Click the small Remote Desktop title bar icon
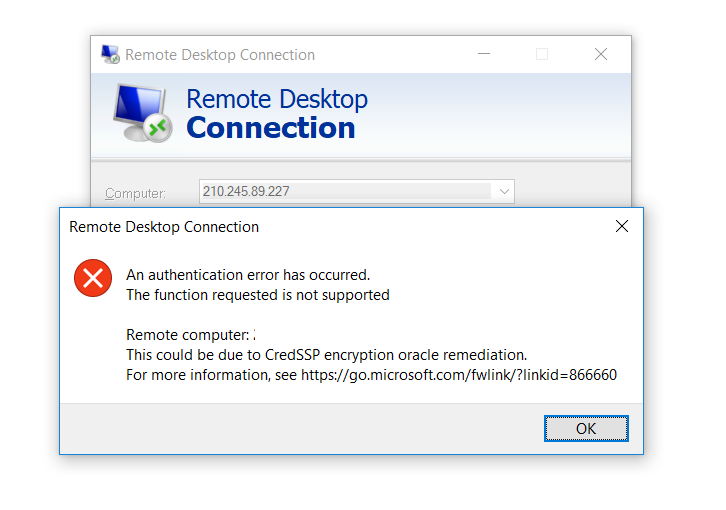 [x=110, y=54]
